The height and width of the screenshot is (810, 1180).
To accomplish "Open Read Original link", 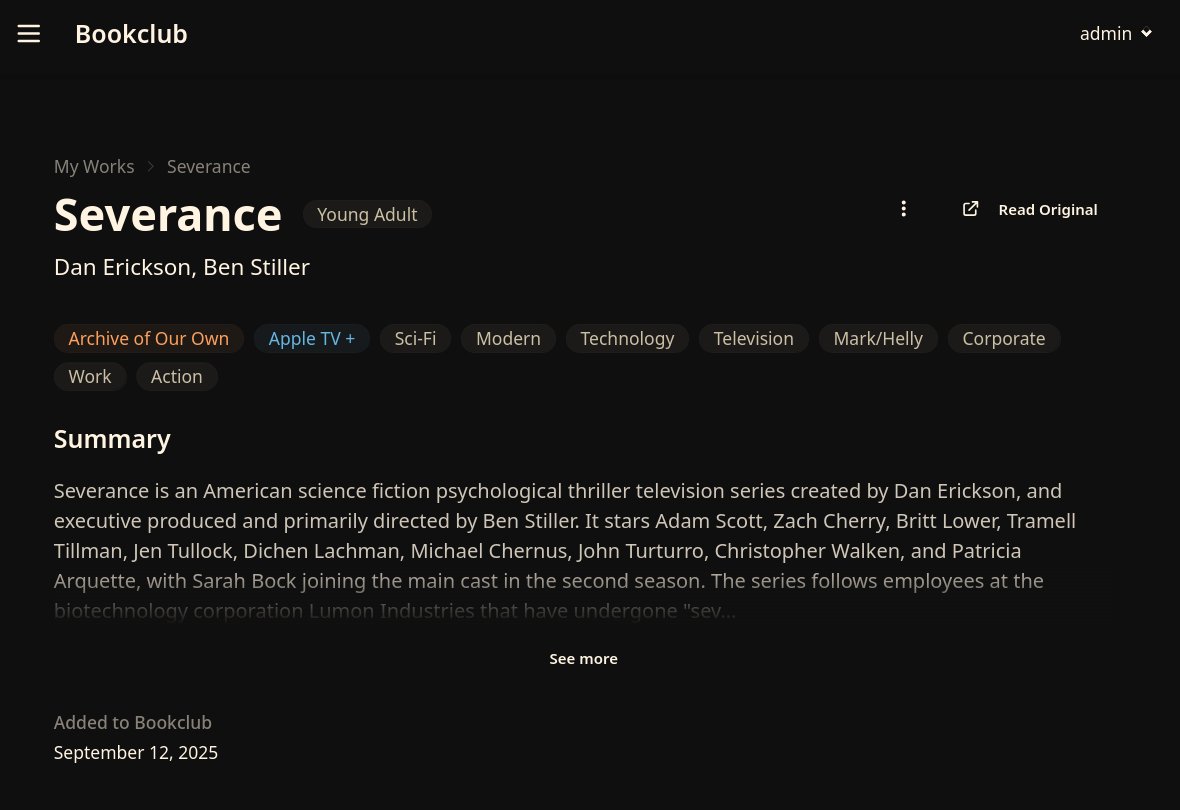I will click(x=1048, y=210).
